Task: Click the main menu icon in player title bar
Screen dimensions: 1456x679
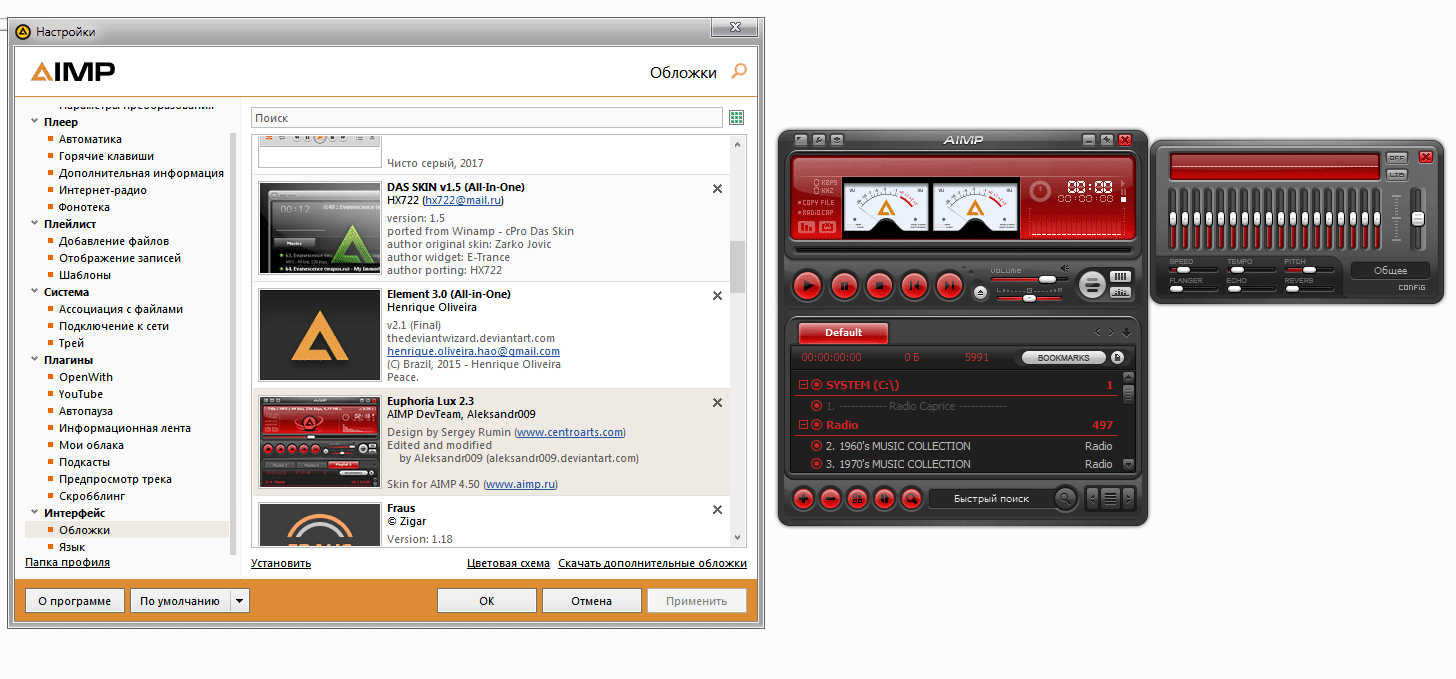Action: pos(800,140)
